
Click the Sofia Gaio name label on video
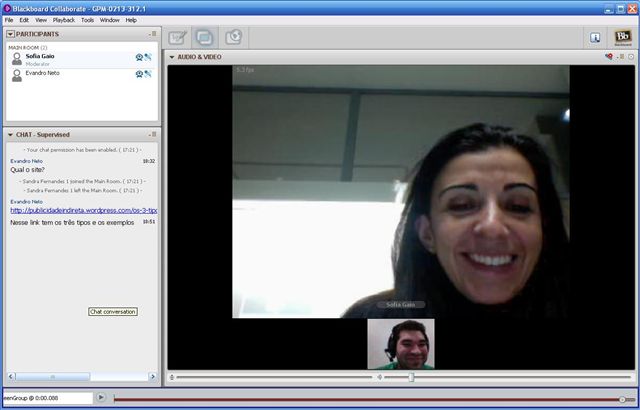coord(400,305)
